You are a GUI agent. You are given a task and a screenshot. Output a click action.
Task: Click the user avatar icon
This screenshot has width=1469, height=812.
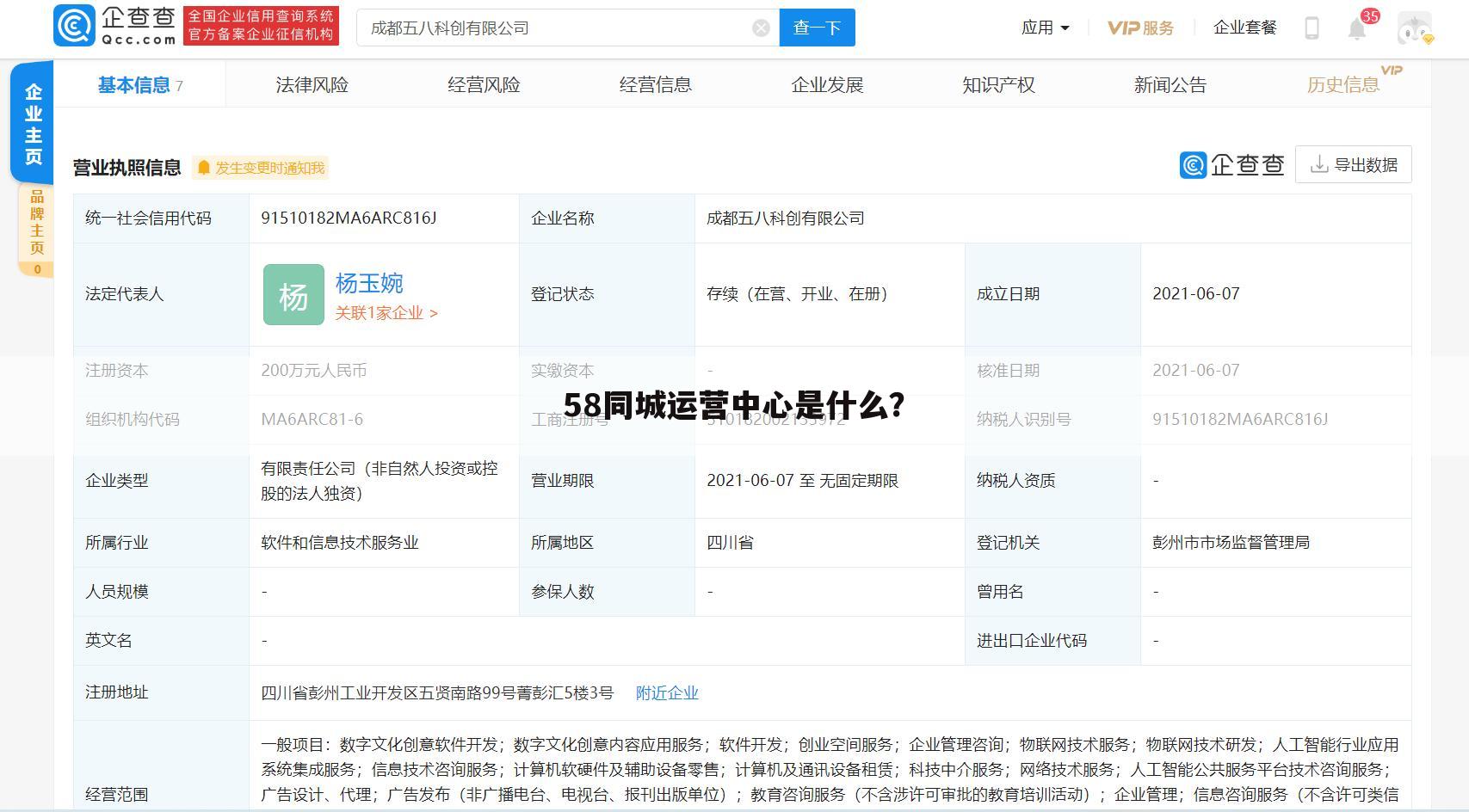pos(1415,28)
